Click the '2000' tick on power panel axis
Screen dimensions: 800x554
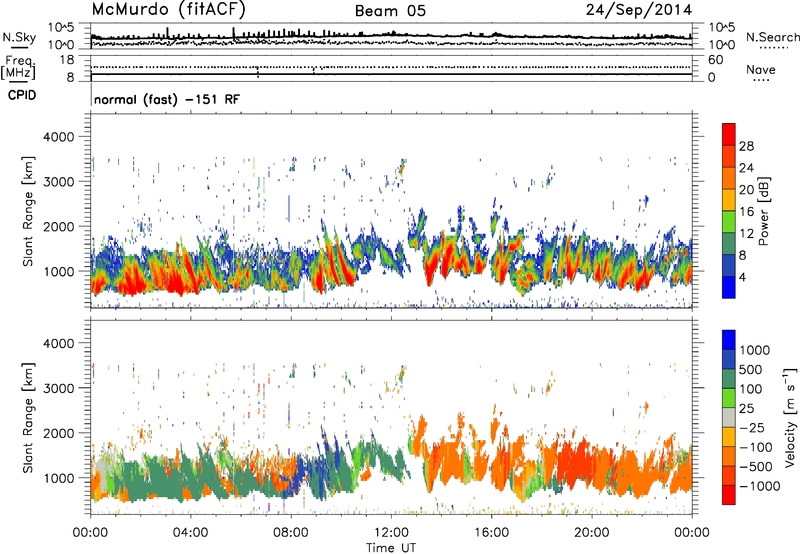(x=59, y=226)
